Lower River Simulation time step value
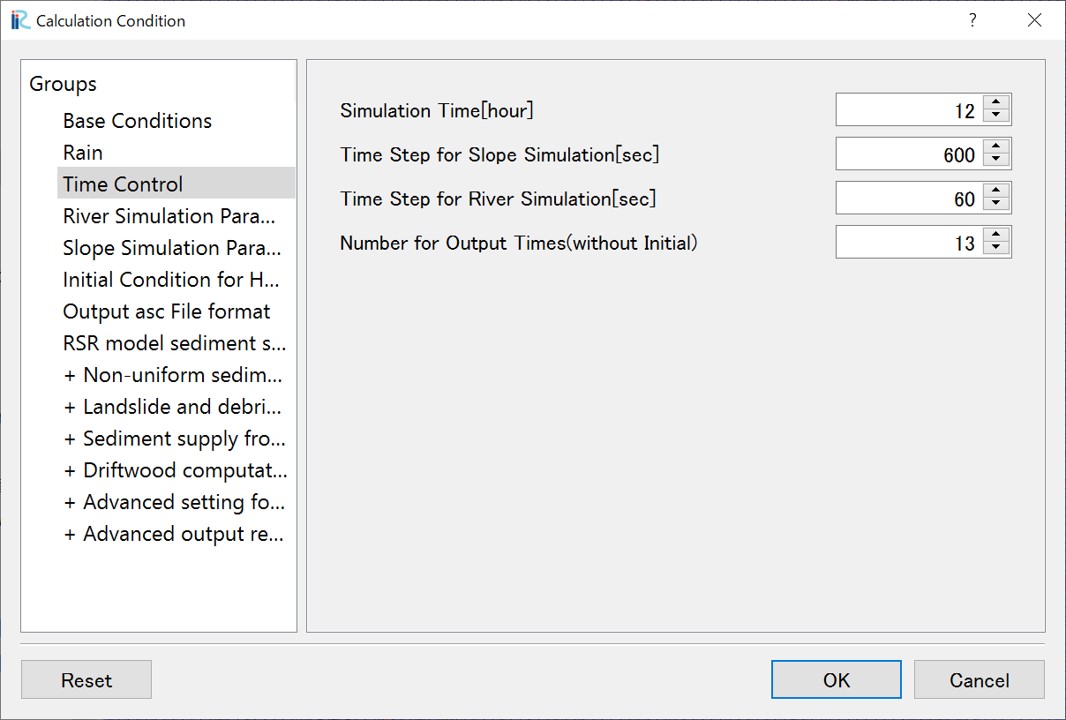1066x720 pixels. 996,205
